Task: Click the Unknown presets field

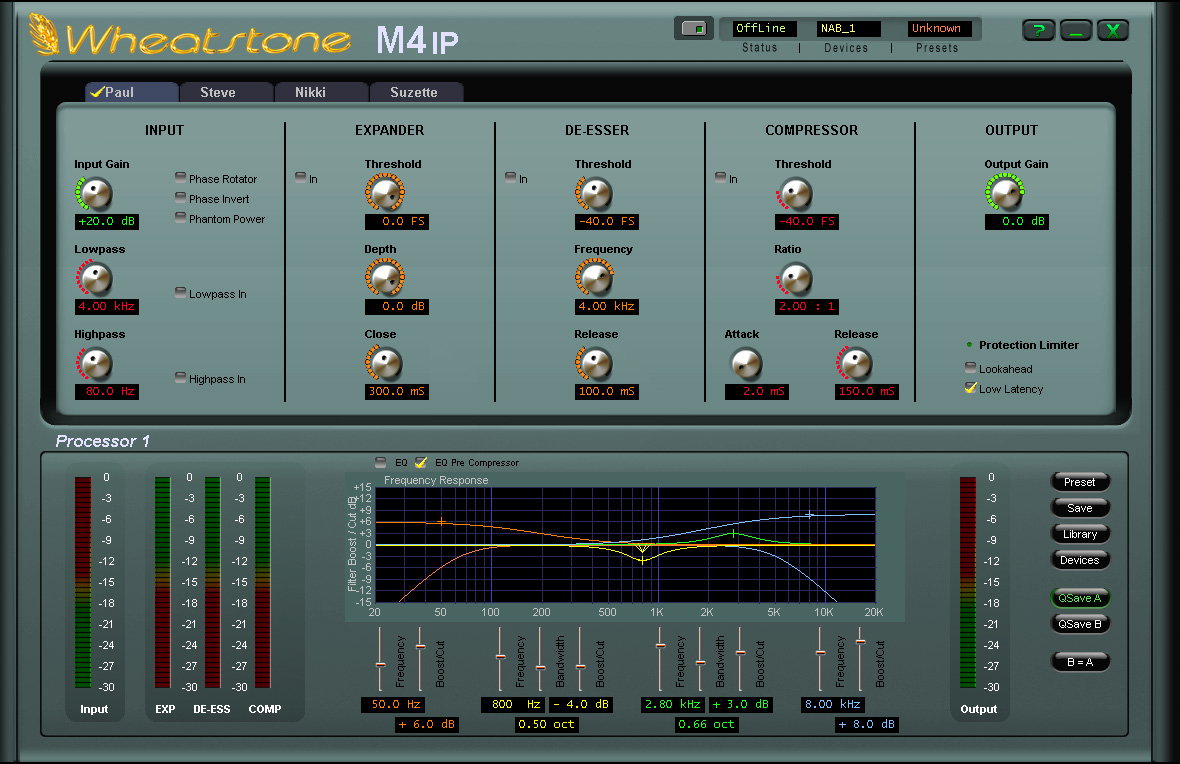Action: tap(939, 29)
